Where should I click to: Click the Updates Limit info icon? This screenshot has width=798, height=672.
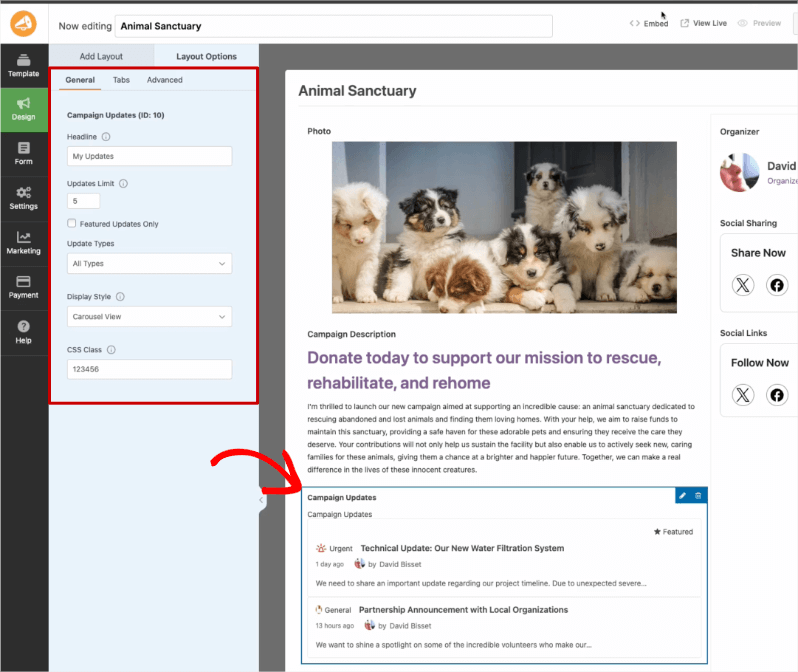[123, 183]
